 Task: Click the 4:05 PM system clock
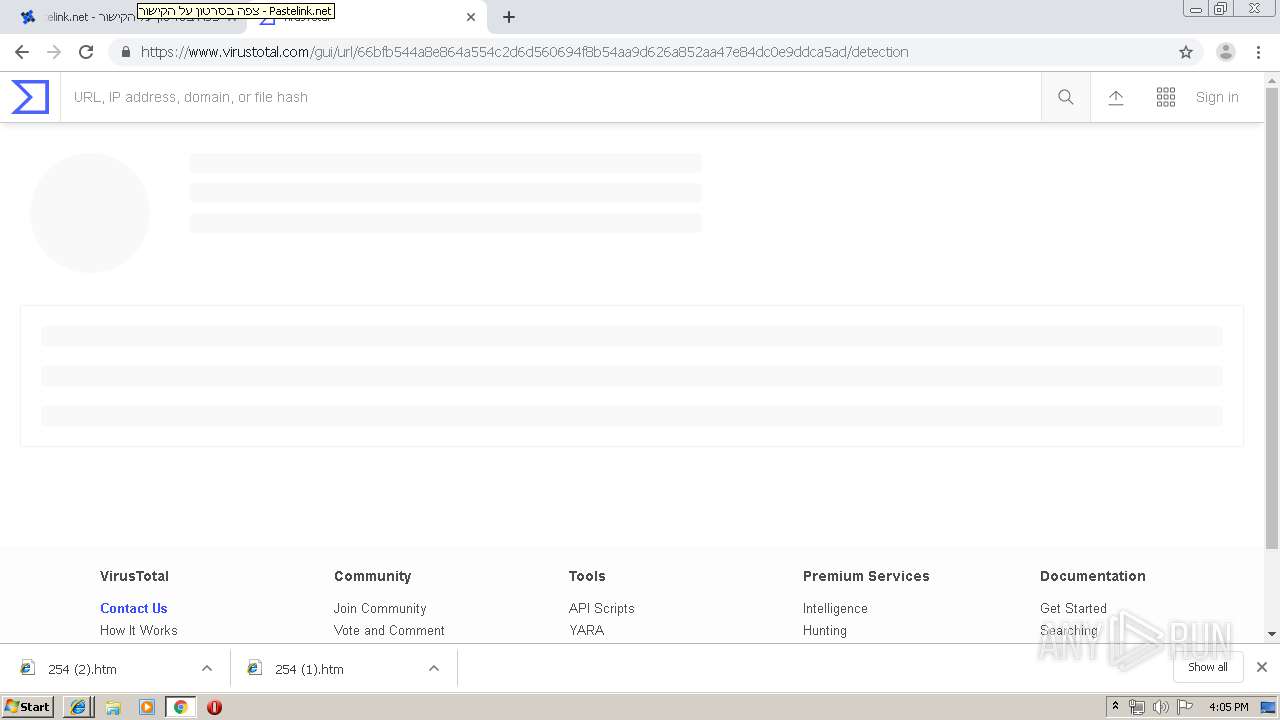(1228, 707)
